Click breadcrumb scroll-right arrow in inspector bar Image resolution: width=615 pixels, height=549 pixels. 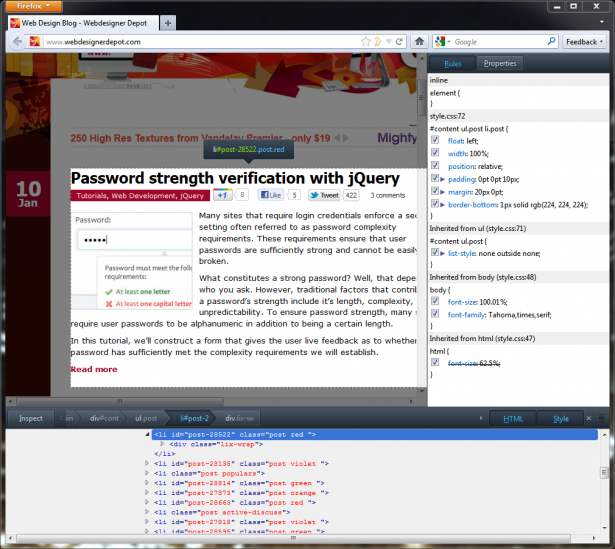[481, 418]
